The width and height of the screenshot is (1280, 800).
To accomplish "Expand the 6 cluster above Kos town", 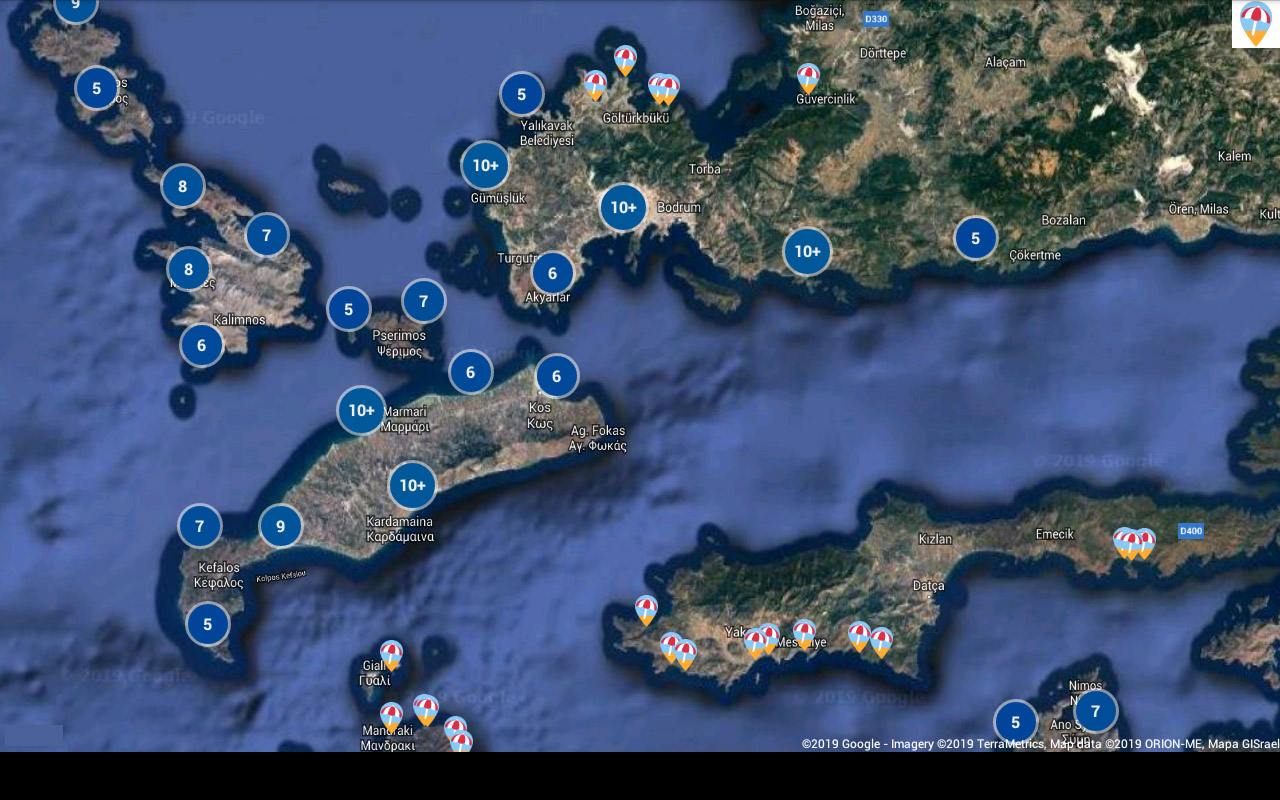I will (x=557, y=377).
